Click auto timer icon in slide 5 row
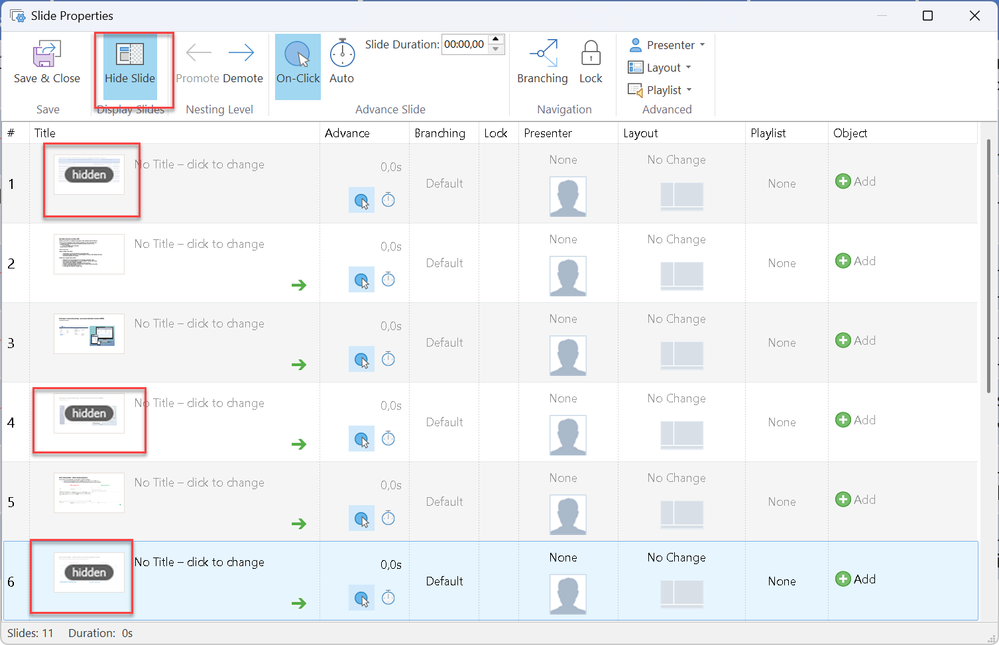 tap(389, 518)
